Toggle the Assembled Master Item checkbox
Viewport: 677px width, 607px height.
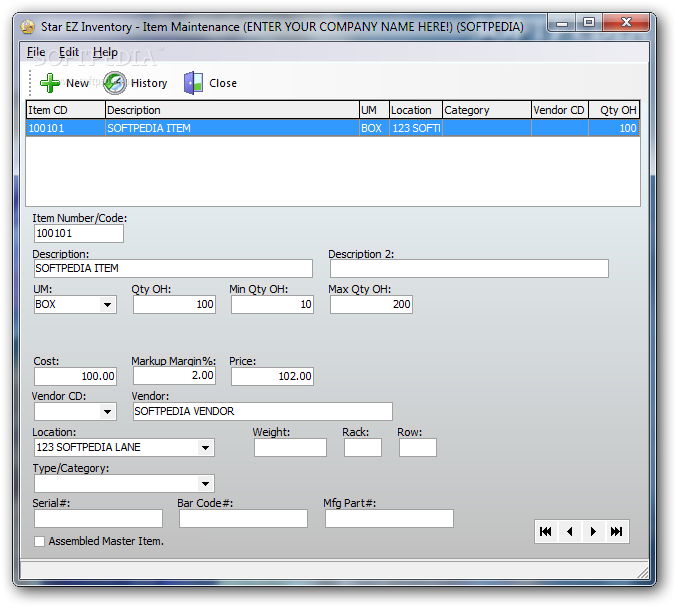tap(39, 541)
